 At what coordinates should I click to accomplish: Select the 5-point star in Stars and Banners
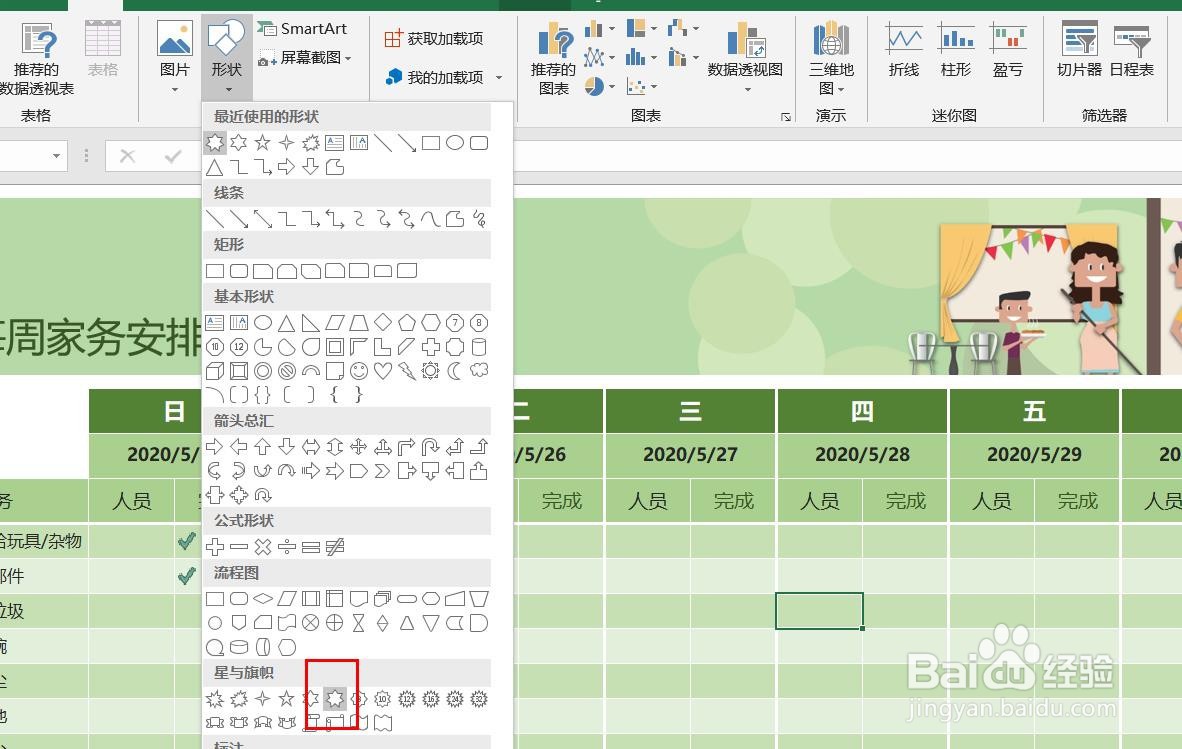[286, 699]
